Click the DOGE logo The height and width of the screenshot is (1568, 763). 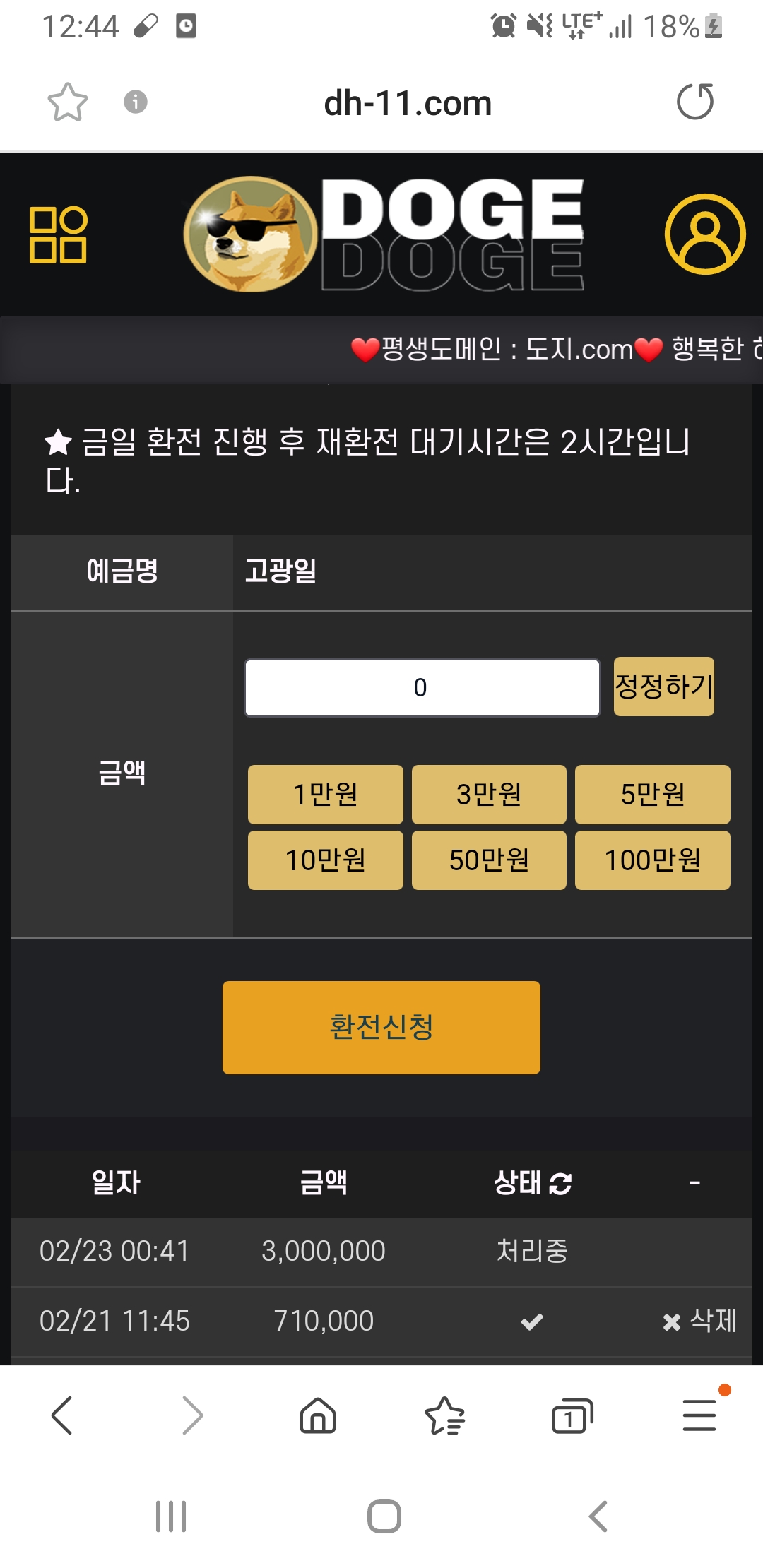pyautogui.click(x=385, y=234)
